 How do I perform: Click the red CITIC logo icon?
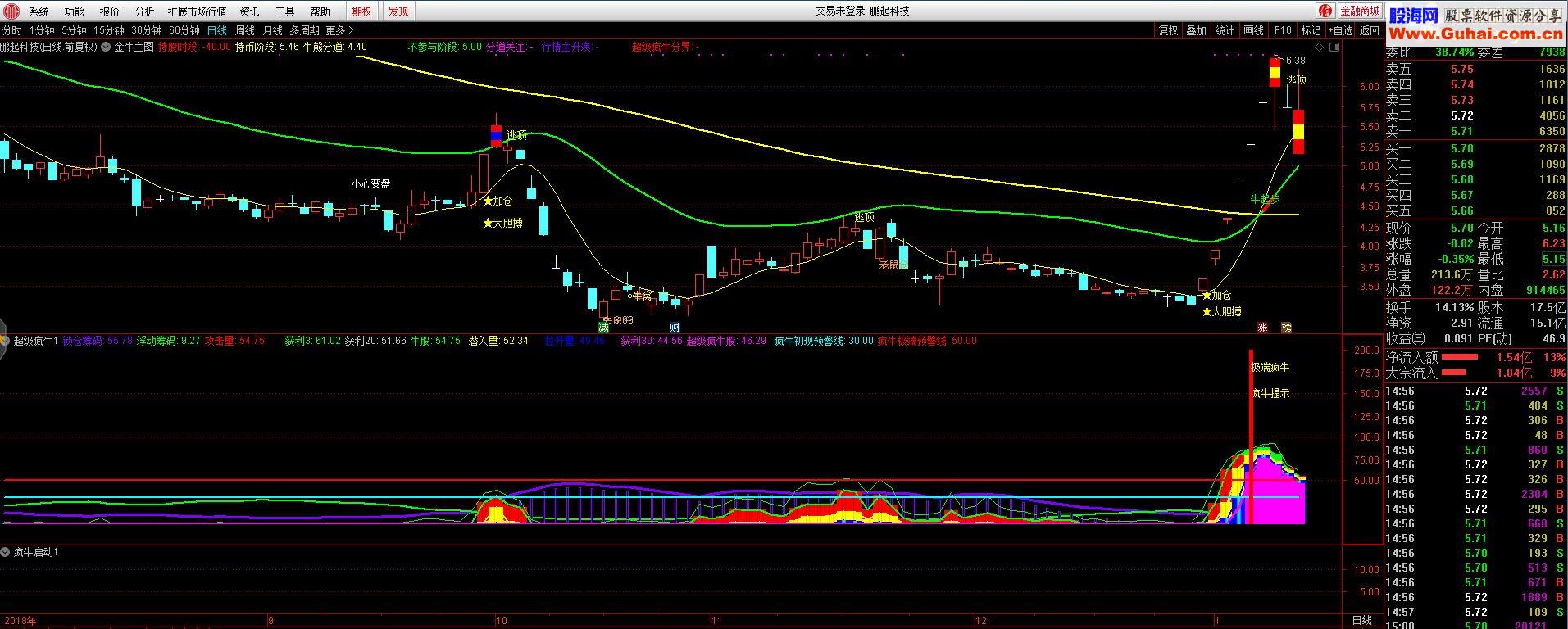coord(11,11)
